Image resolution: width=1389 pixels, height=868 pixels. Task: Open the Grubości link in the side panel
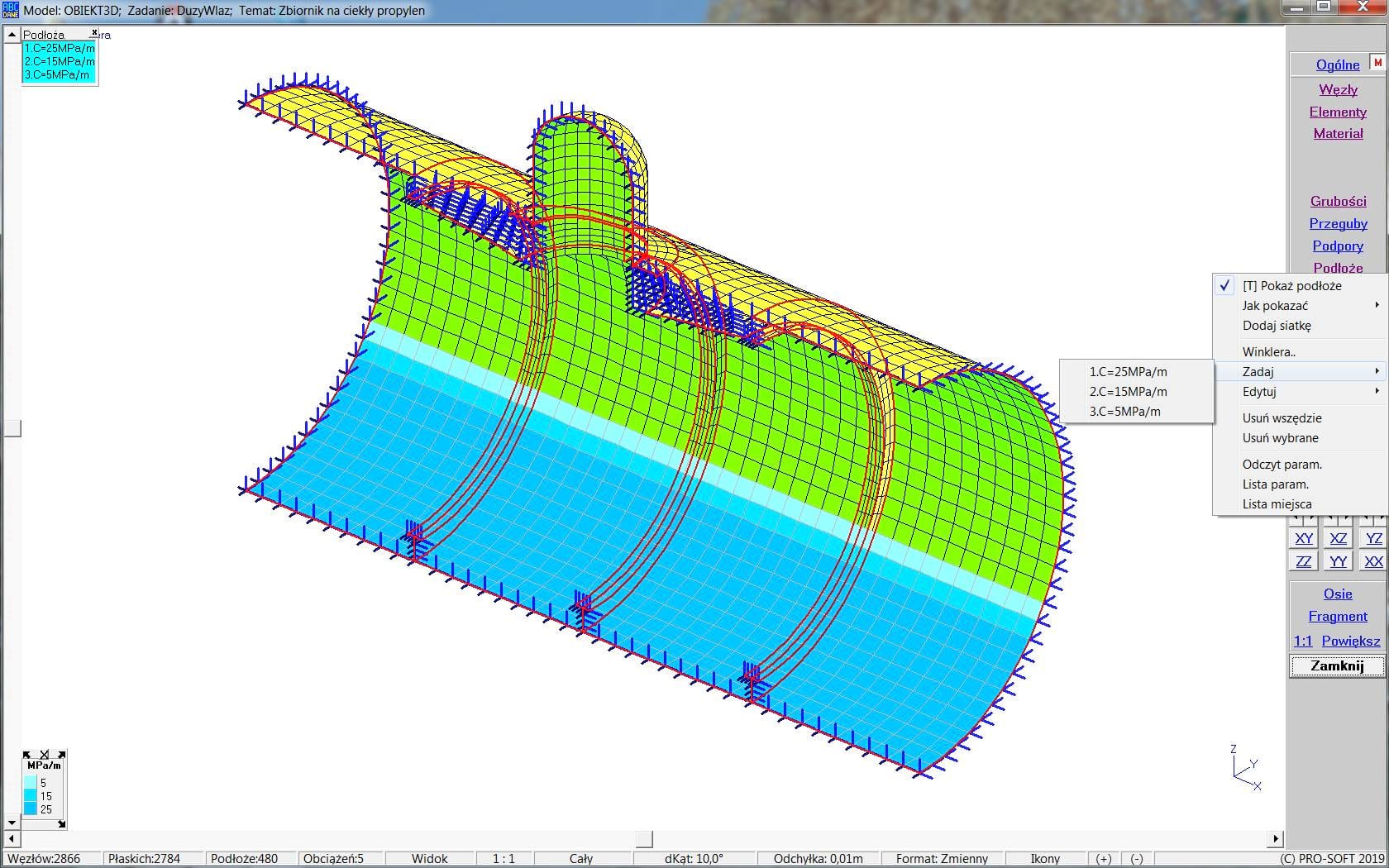(x=1338, y=201)
